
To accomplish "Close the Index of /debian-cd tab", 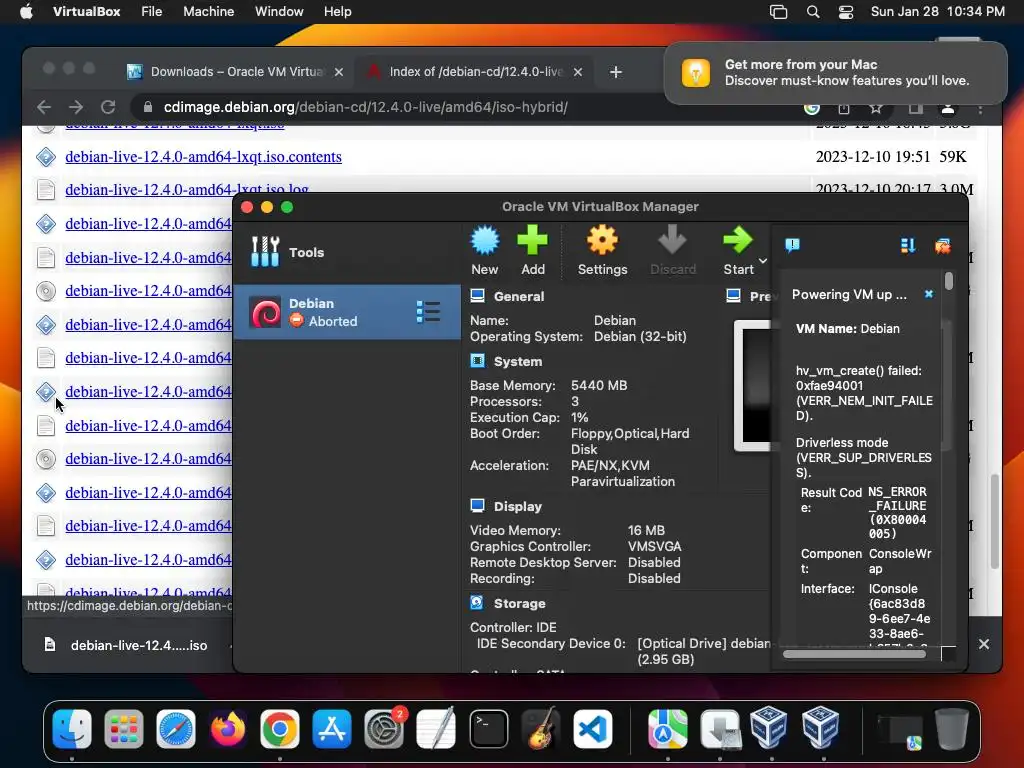I will pos(577,72).
